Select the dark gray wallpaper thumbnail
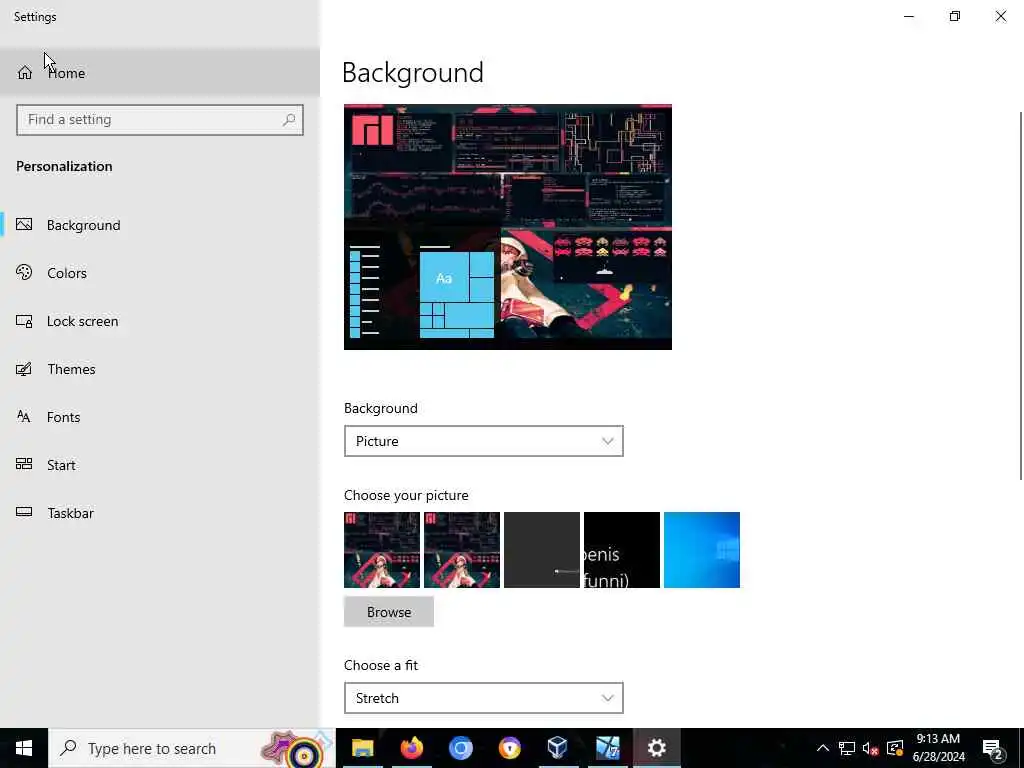 [542, 550]
